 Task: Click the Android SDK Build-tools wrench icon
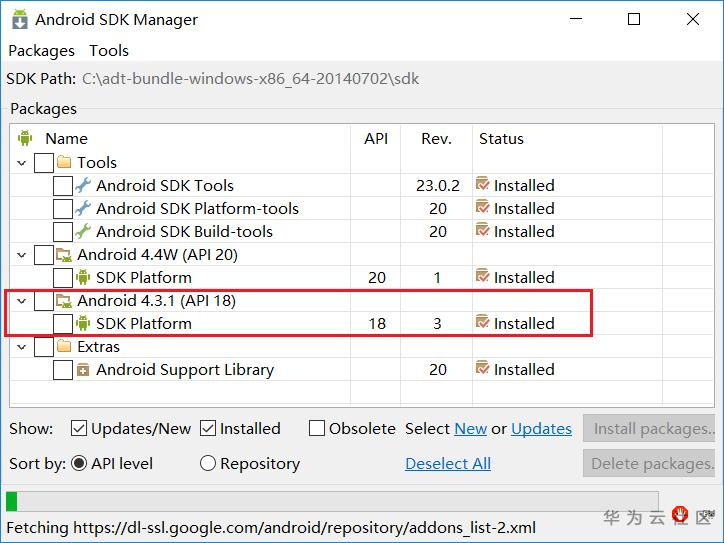(x=83, y=231)
